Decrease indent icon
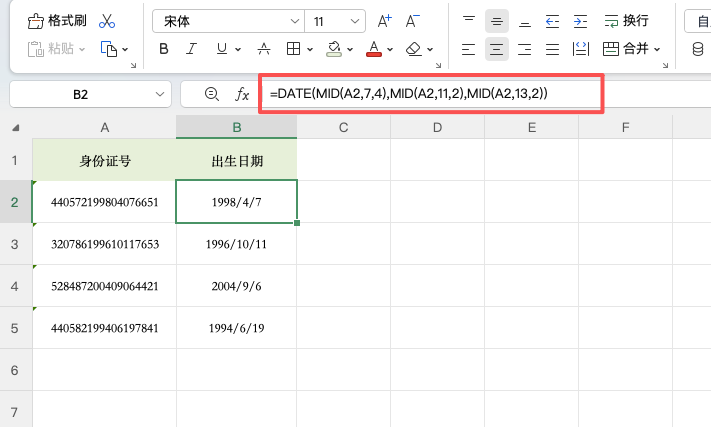This screenshot has width=711, height=427. coord(552,21)
